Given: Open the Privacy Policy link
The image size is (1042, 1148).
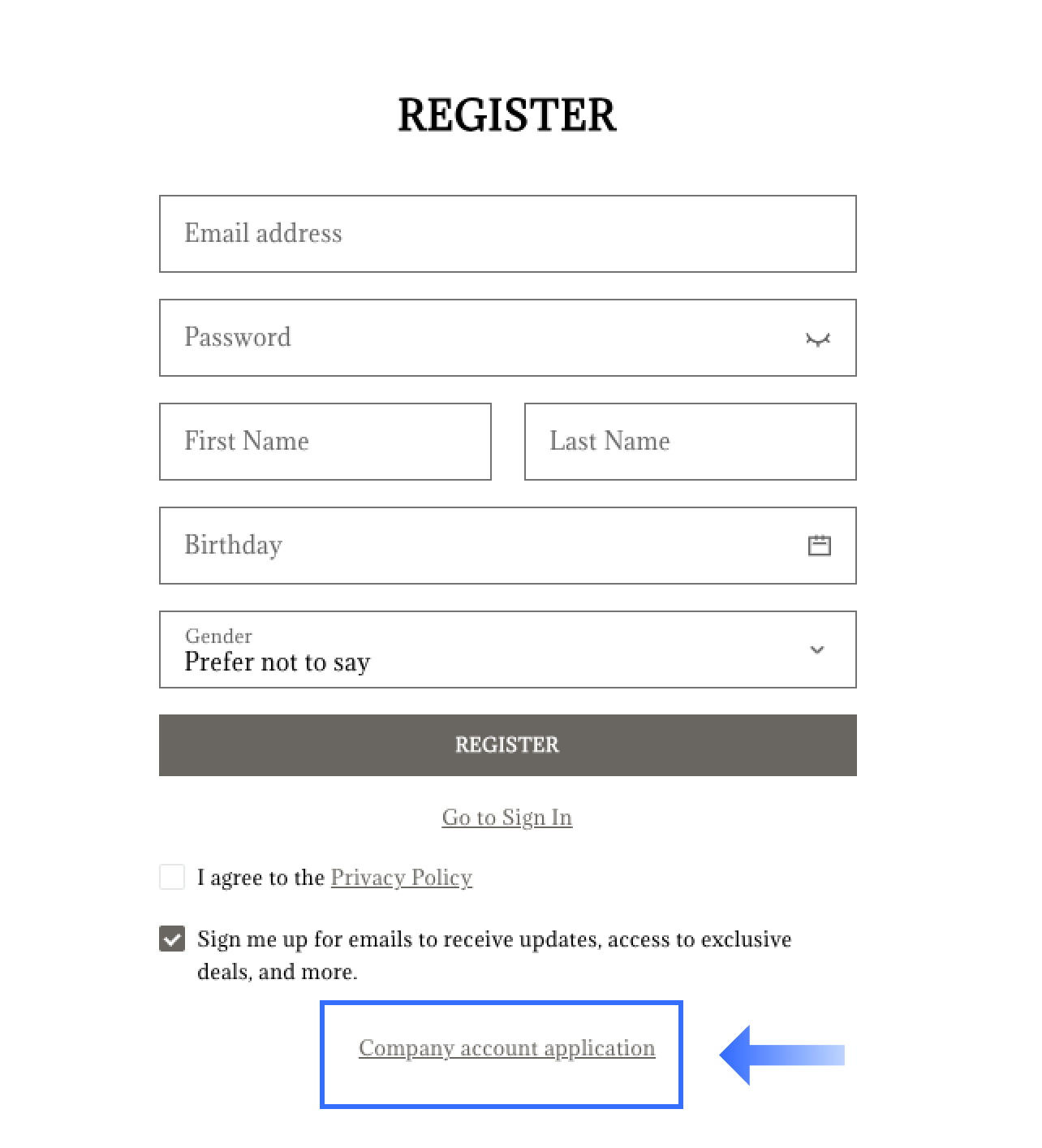Looking at the screenshot, I should coord(401,877).
